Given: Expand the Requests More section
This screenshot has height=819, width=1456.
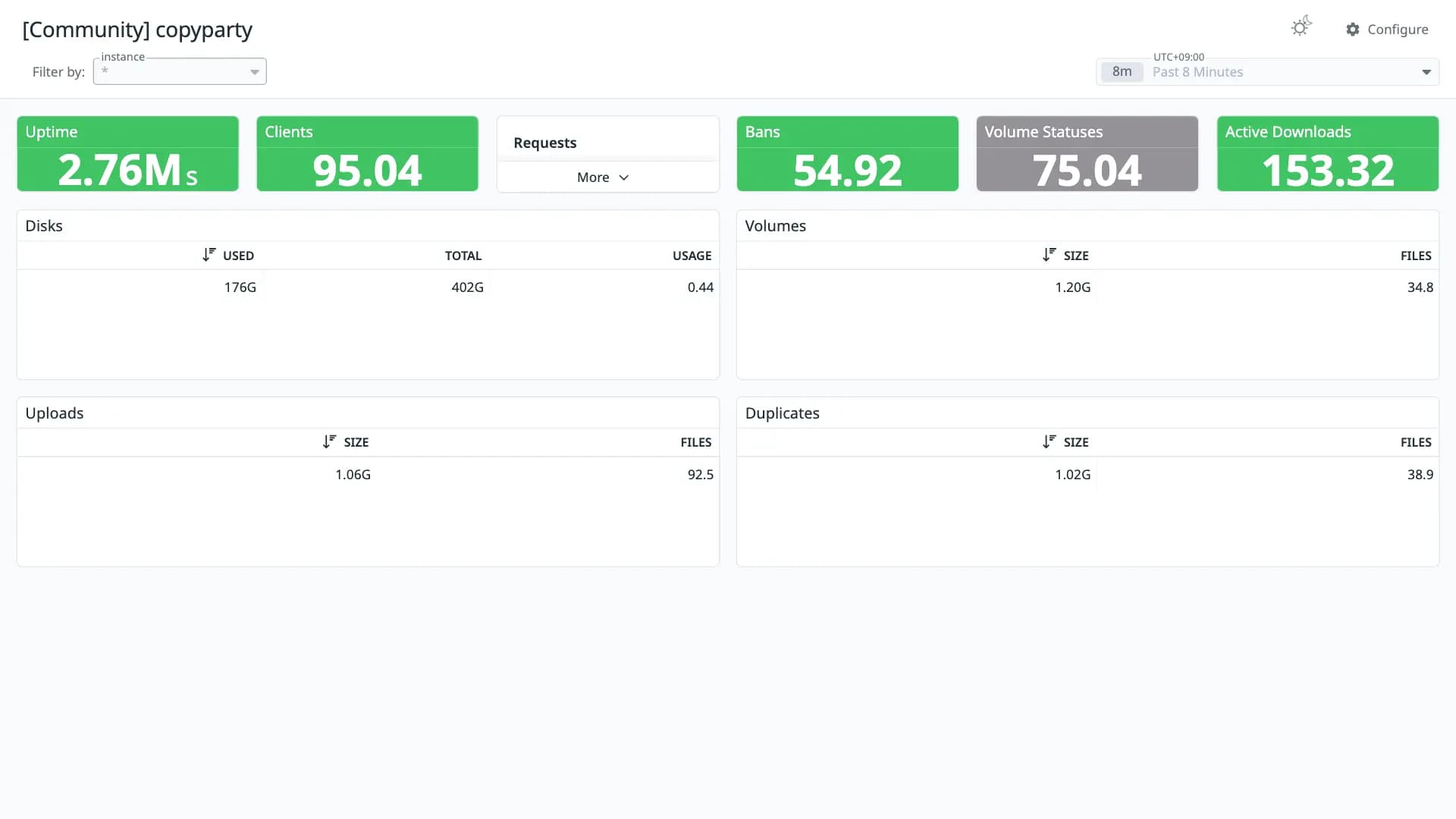Looking at the screenshot, I should [x=603, y=177].
